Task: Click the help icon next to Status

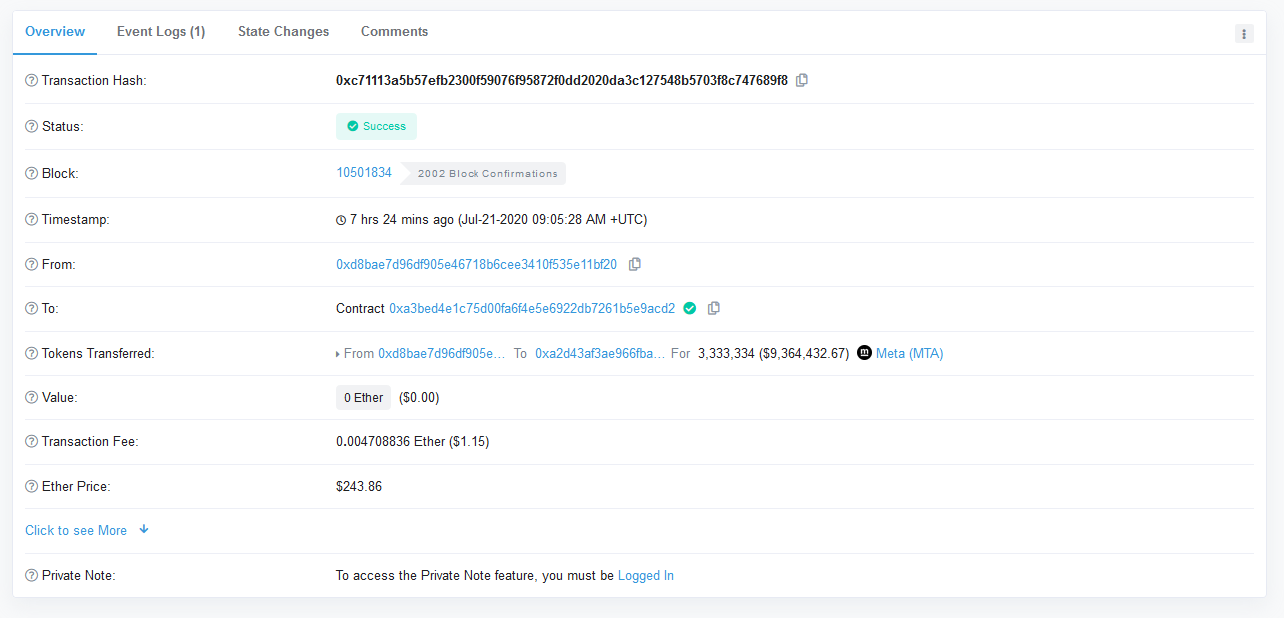Action: (31, 127)
